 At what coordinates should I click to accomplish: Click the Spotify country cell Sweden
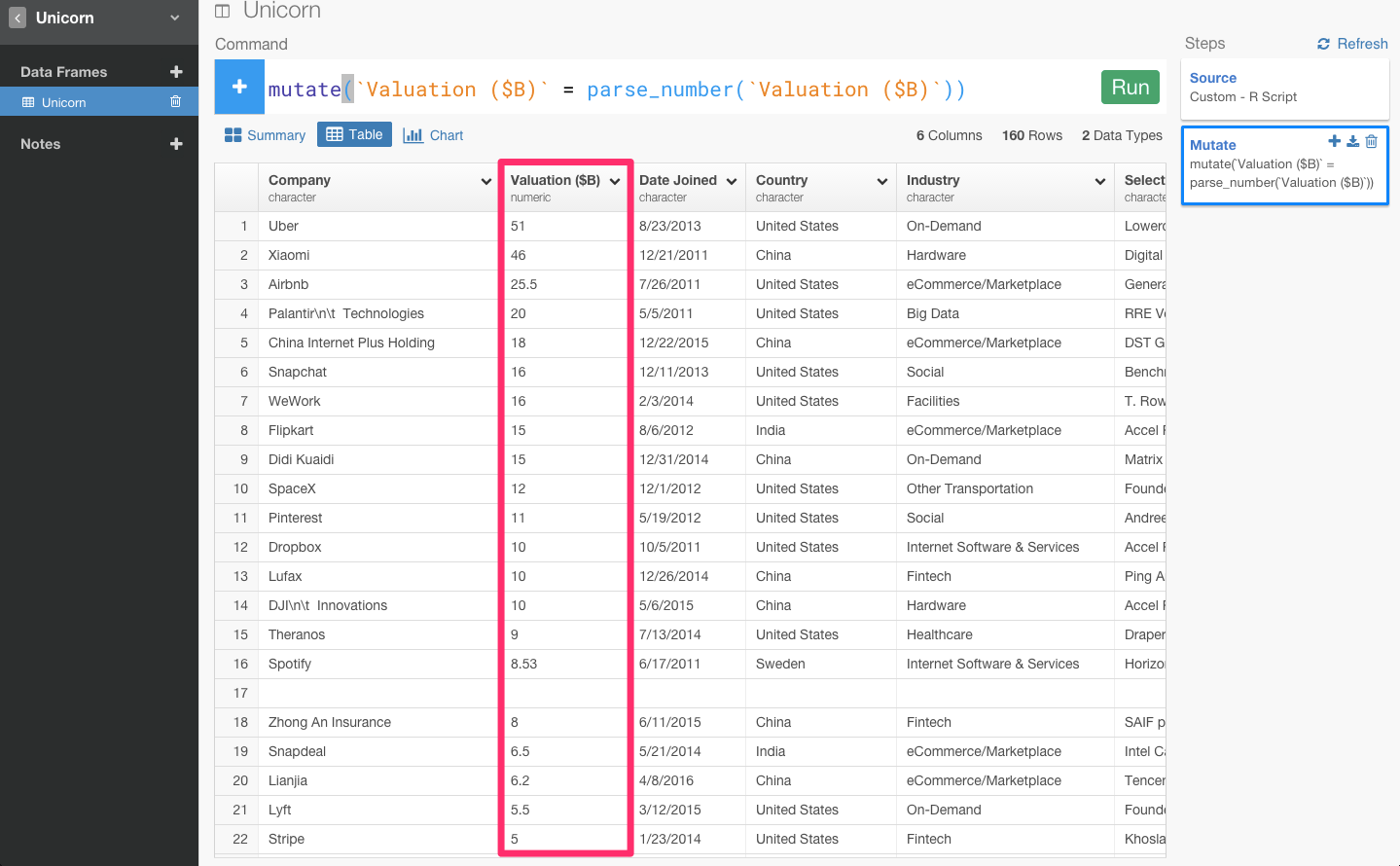pos(820,664)
